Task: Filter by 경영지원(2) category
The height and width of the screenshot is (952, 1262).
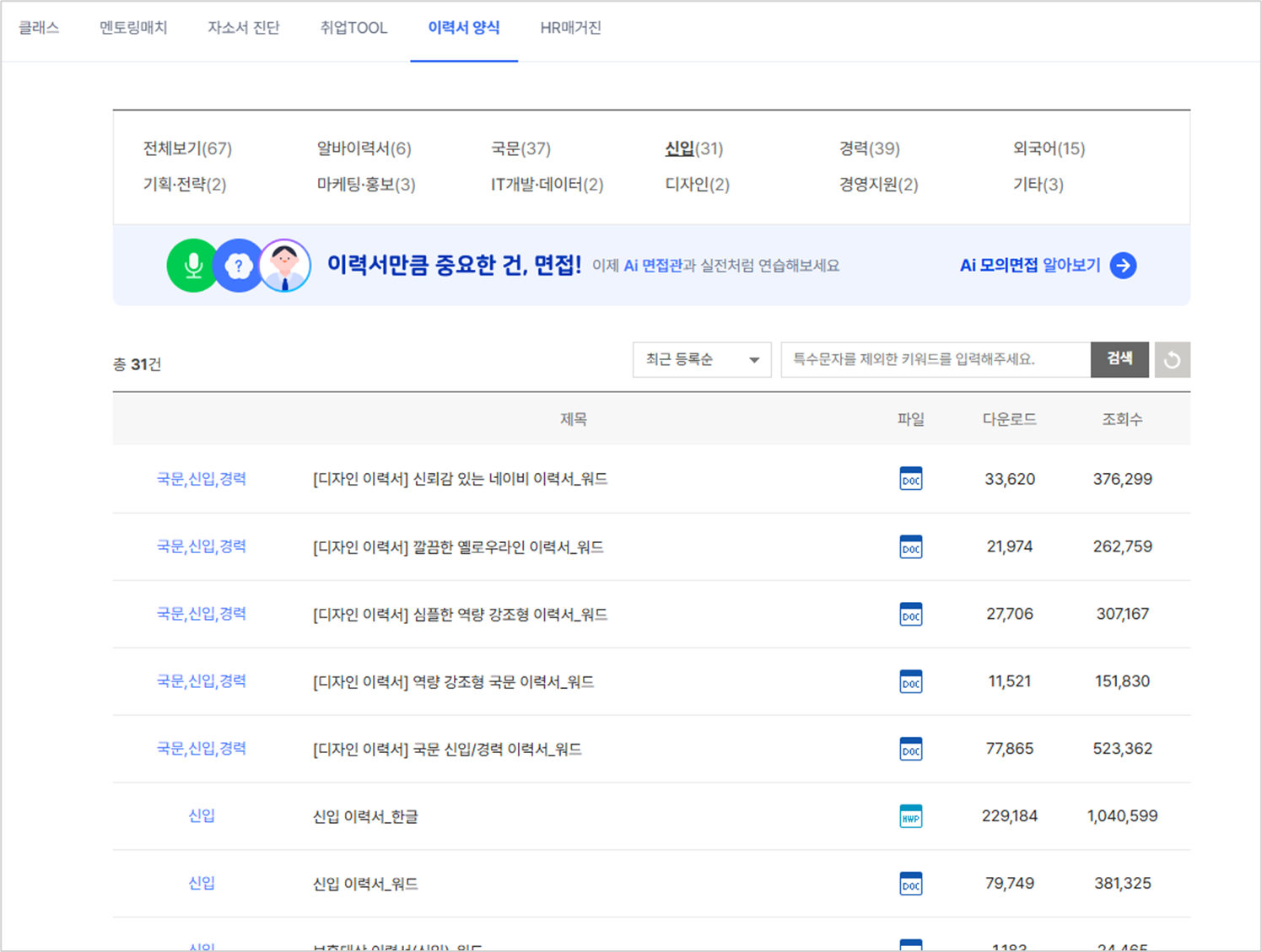Action: (x=878, y=185)
